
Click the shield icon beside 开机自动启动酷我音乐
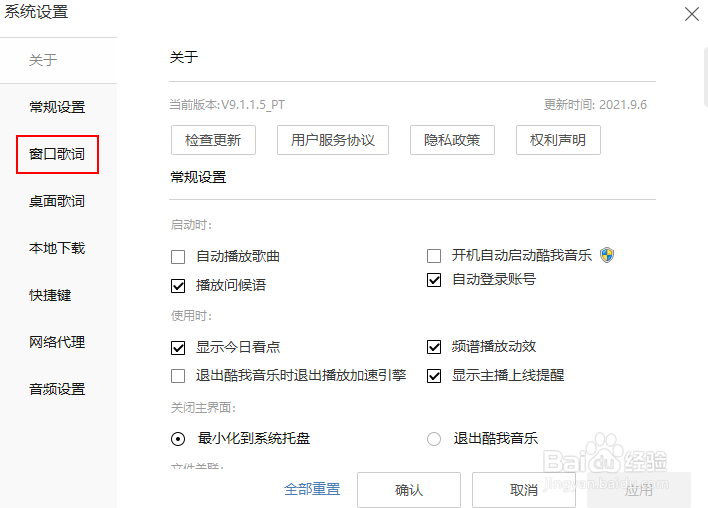click(x=607, y=255)
